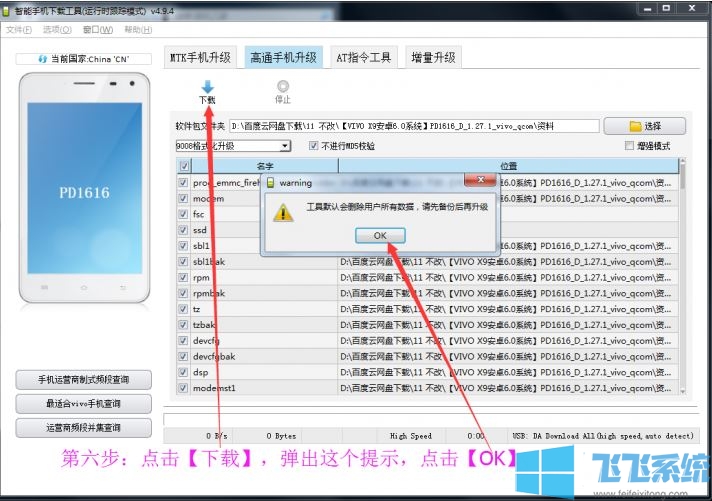Click the folder icon on the select button
This screenshot has height=501, width=712.
pyautogui.click(x=635, y=126)
